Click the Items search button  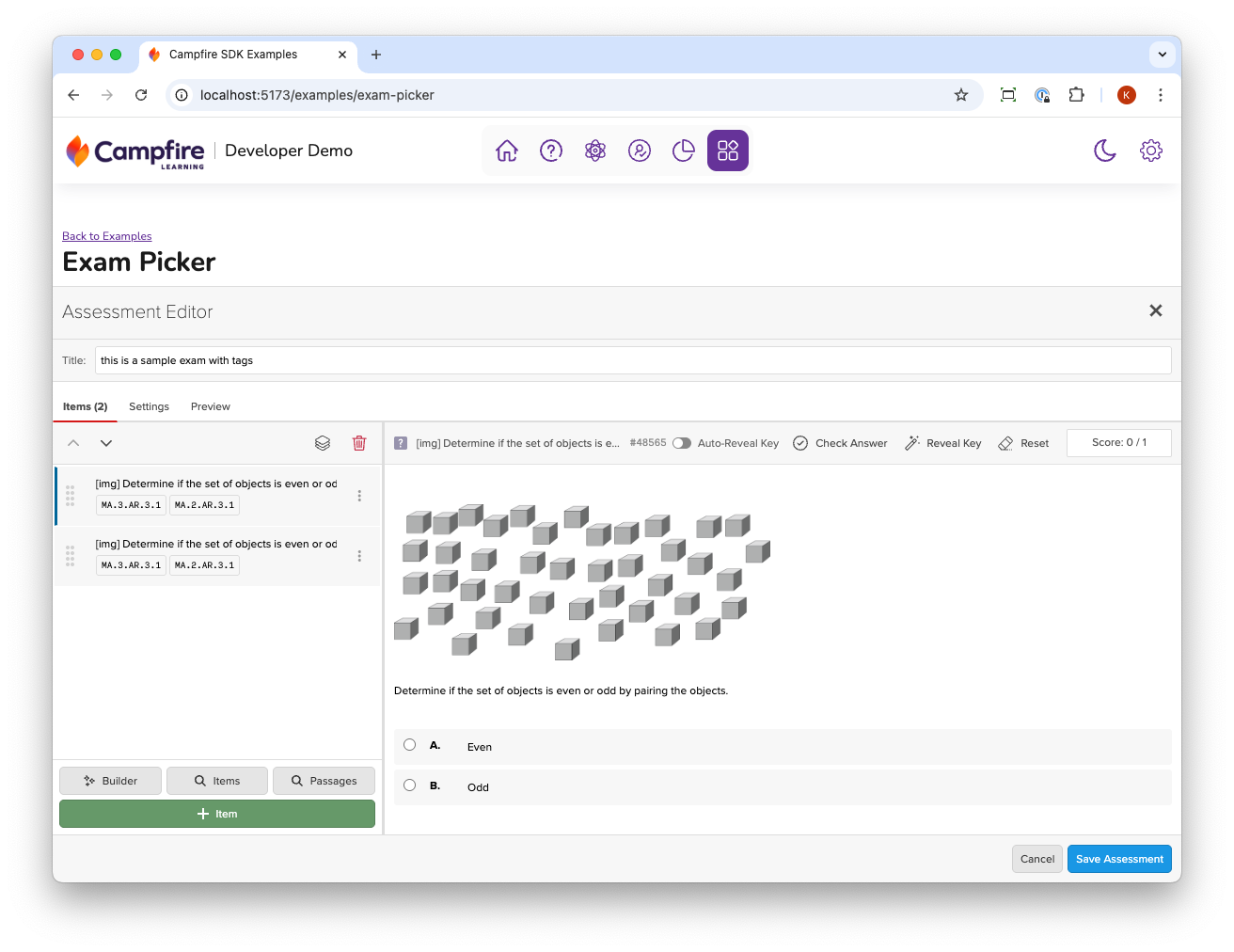coord(217,781)
